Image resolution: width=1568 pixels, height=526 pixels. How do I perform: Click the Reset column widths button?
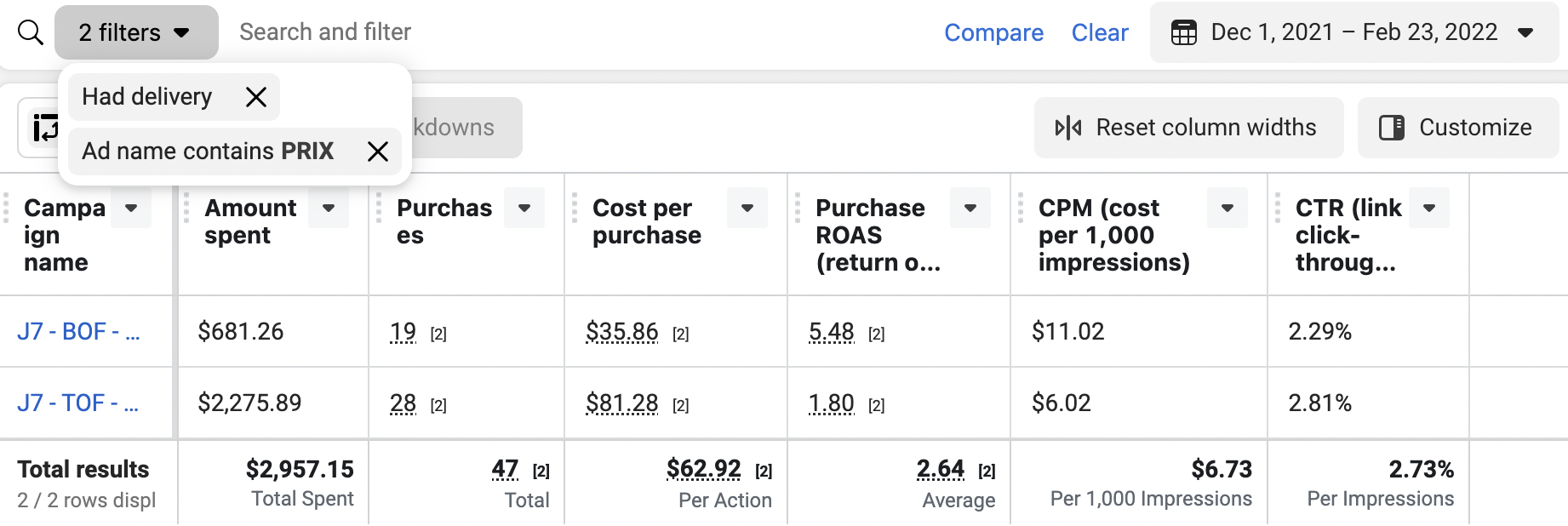[1188, 128]
